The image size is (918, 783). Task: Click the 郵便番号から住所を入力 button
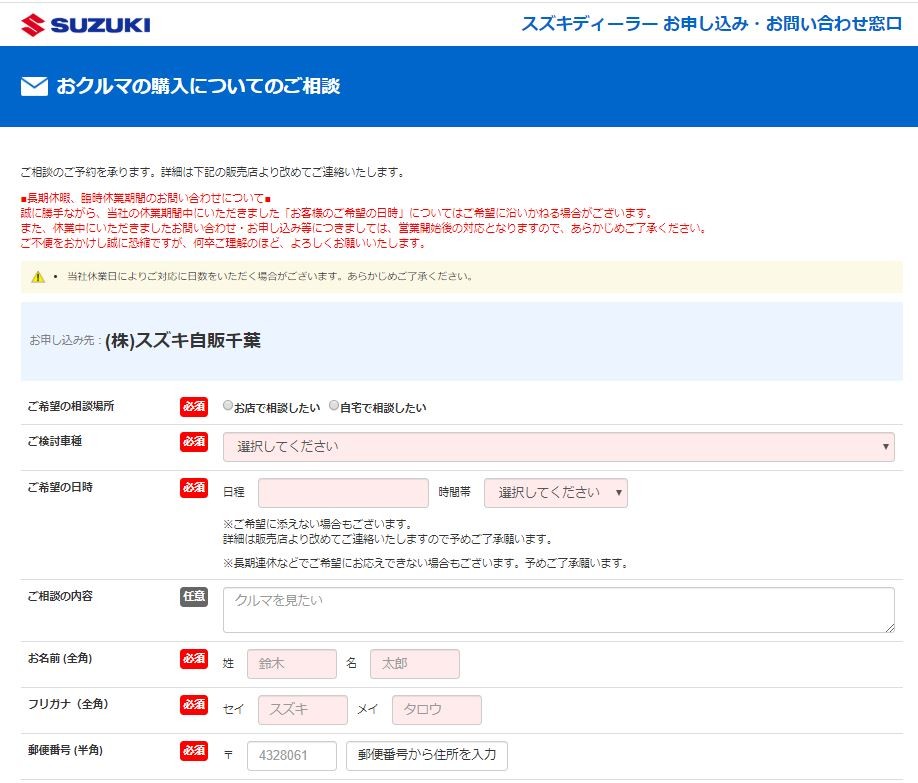coord(427,755)
